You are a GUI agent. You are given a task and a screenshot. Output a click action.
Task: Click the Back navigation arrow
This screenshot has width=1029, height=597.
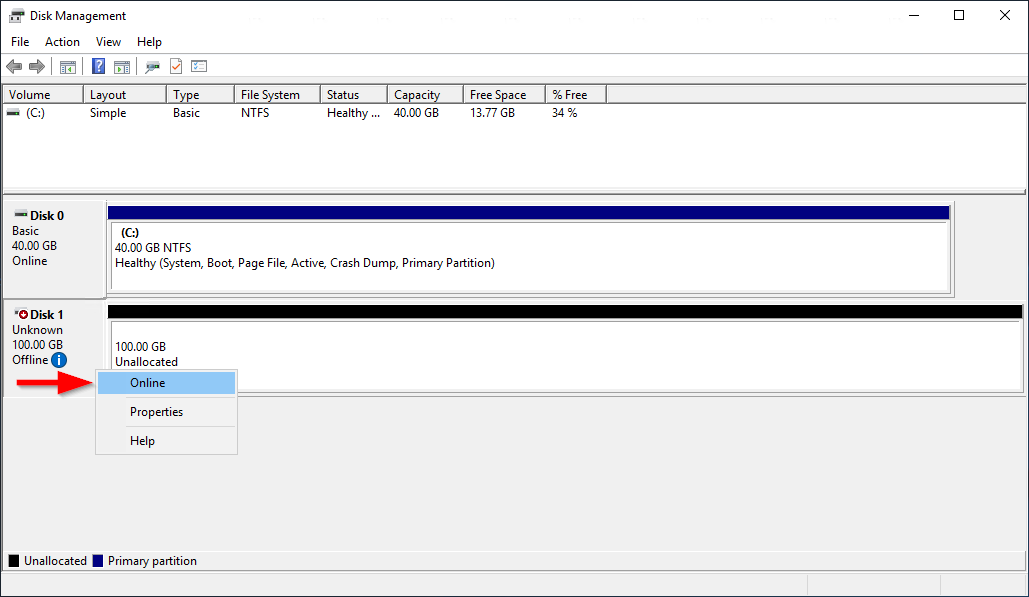coord(13,66)
